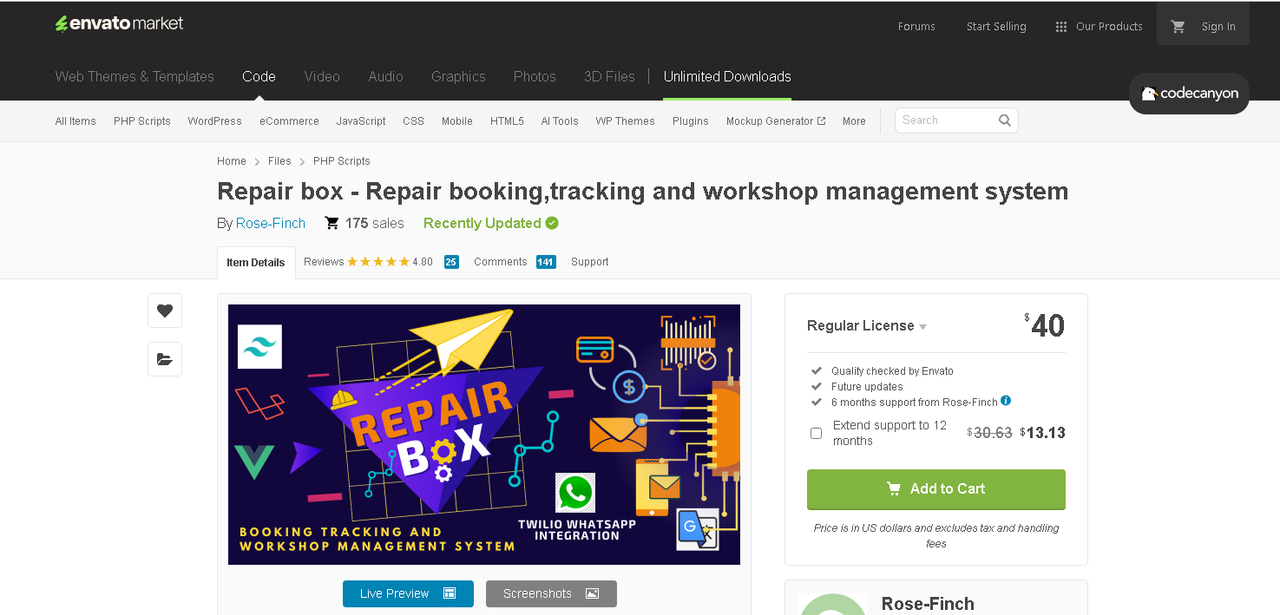The height and width of the screenshot is (615, 1280).
Task: Switch to the Reviews tab
Action: (324, 262)
